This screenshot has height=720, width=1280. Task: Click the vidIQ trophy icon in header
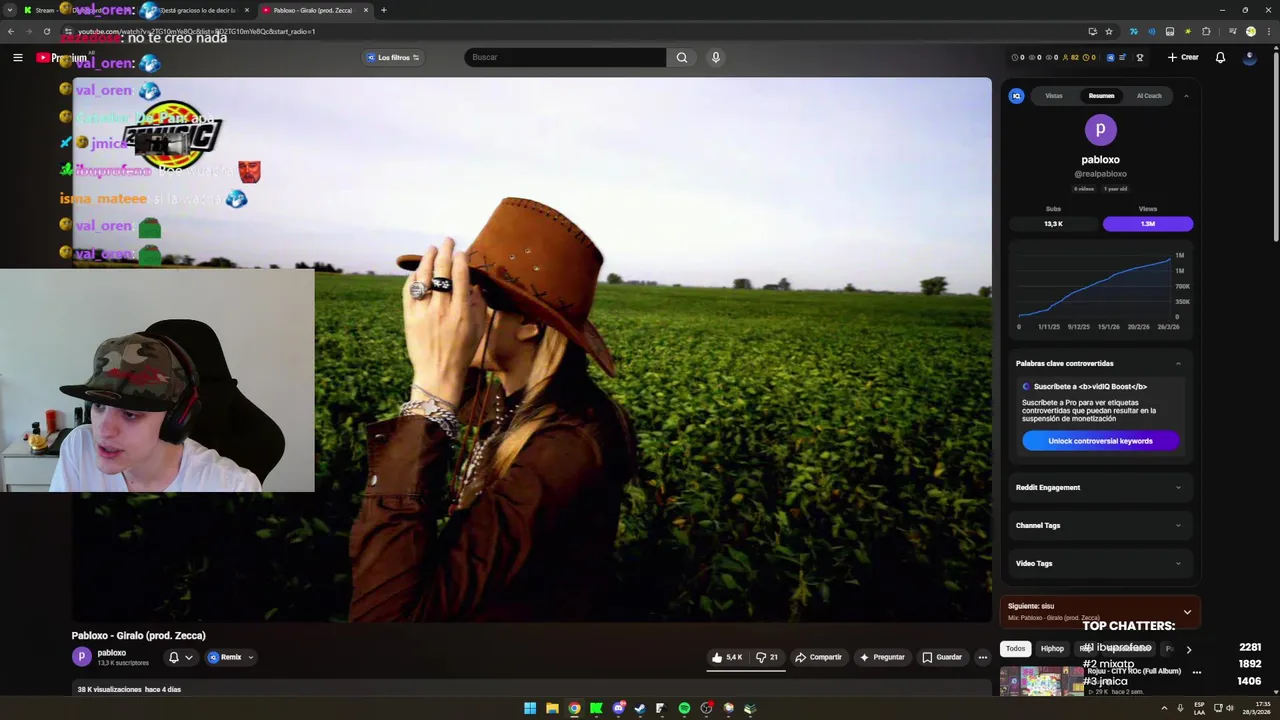tap(1140, 57)
